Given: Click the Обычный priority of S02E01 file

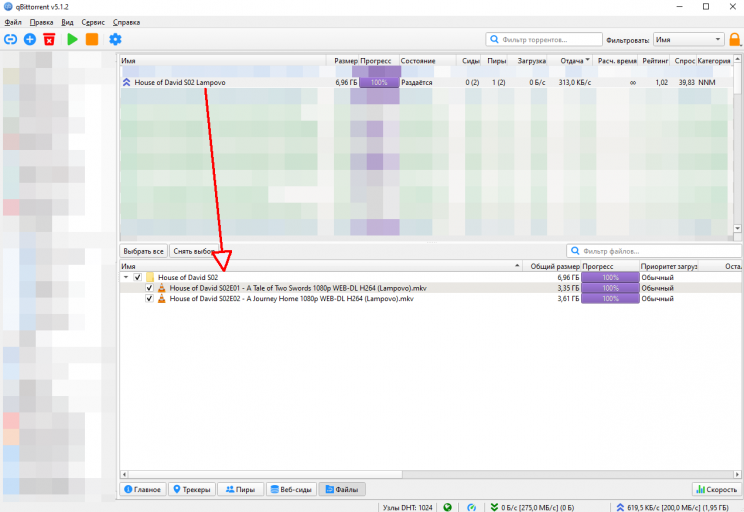Looking at the screenshot, I should [x=657, y=288].
